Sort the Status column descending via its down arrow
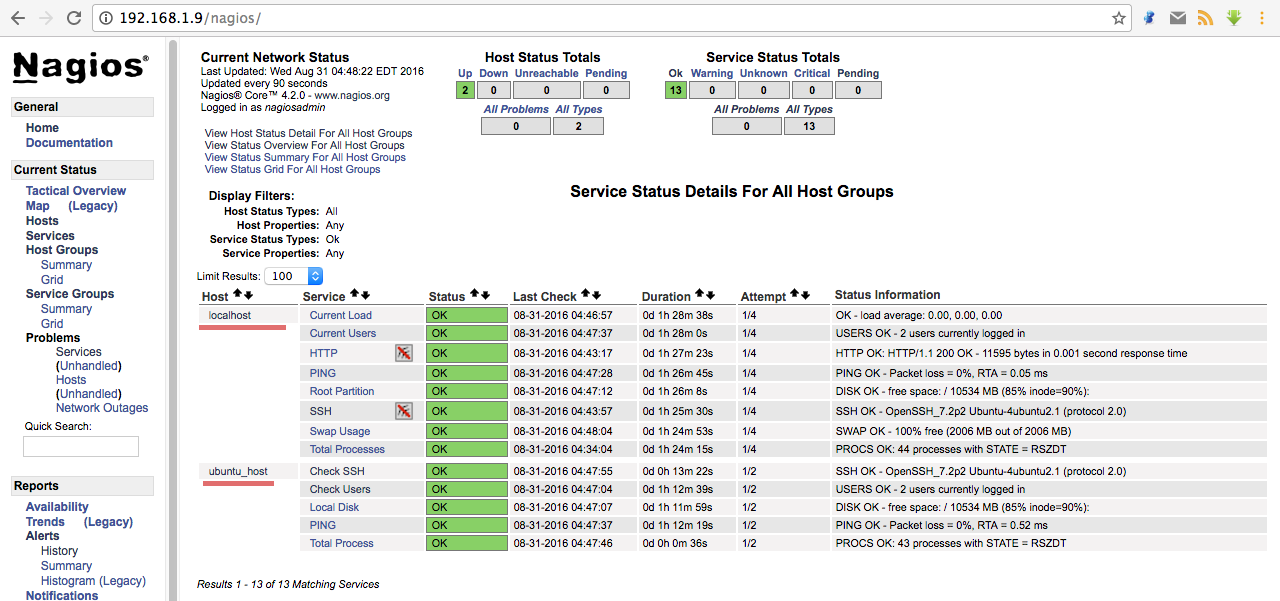1280x601 pixels. pyautogui.click(x=485, y=295)
